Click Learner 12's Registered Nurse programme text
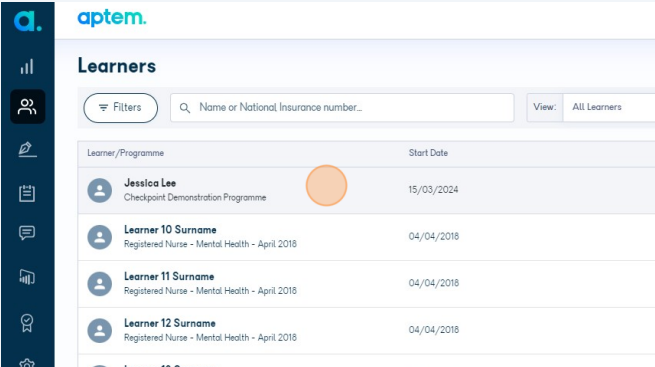Image resolution: width=655 pixels, height=367 pixels. 210,337
